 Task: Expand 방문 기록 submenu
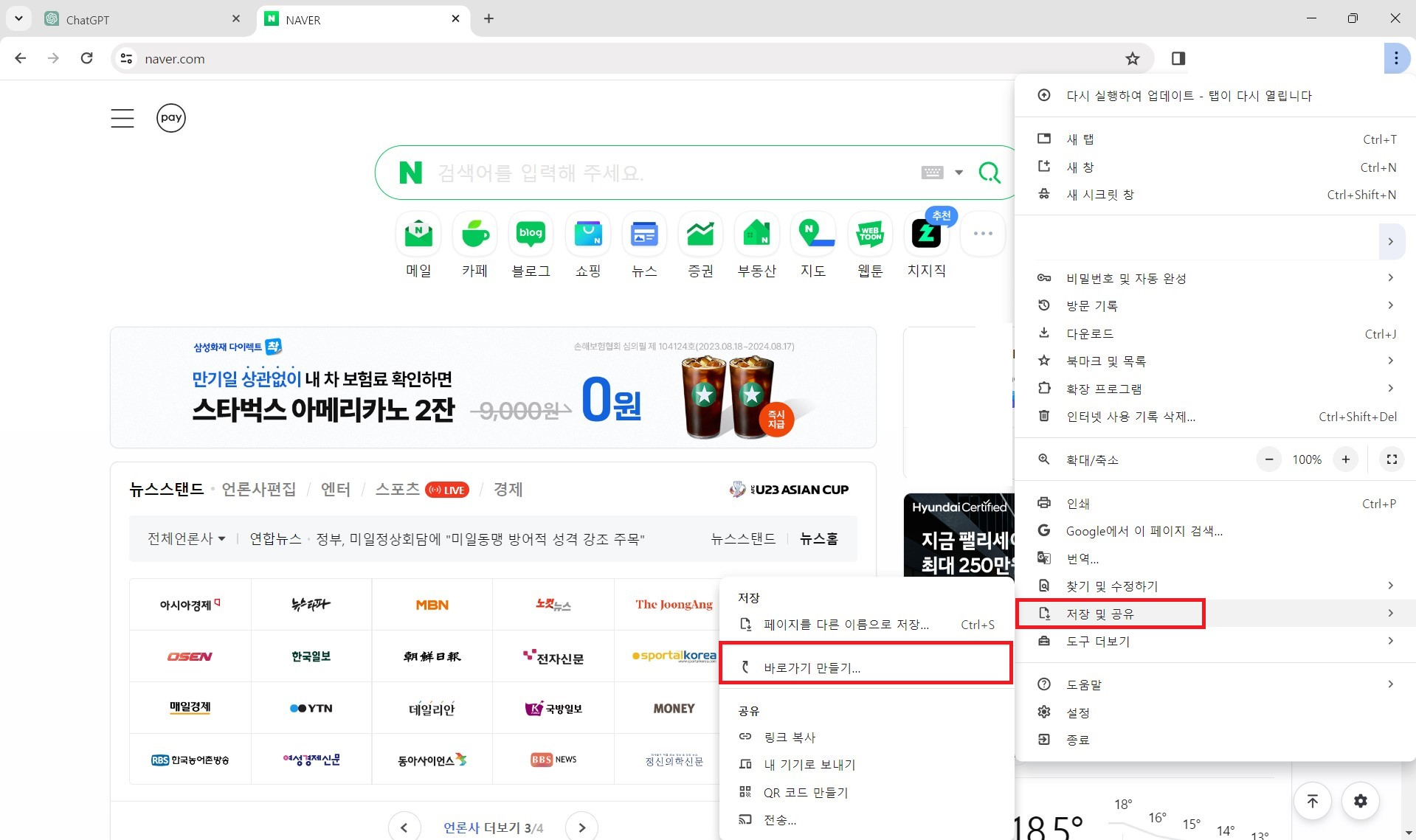pos(1215,305)
